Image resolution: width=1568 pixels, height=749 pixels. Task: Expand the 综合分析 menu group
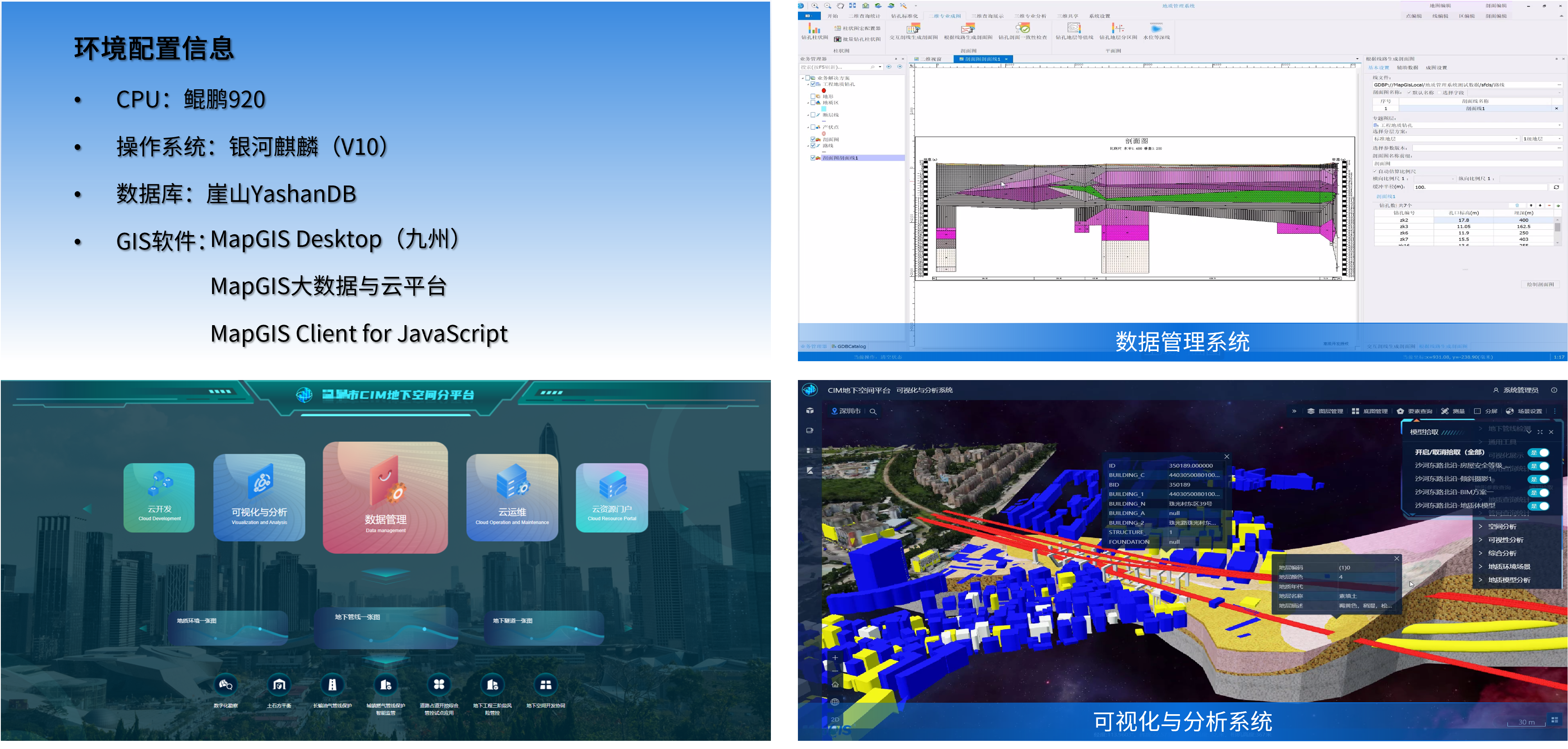[1498, 554]
